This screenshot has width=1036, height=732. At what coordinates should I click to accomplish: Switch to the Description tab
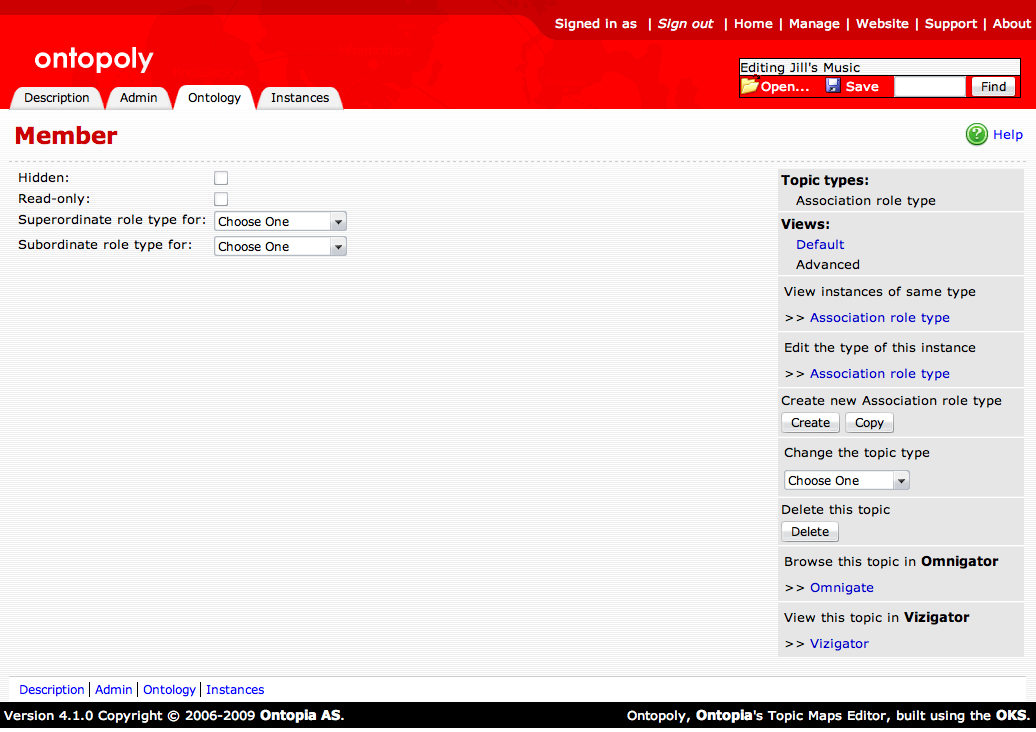point(57,98)
